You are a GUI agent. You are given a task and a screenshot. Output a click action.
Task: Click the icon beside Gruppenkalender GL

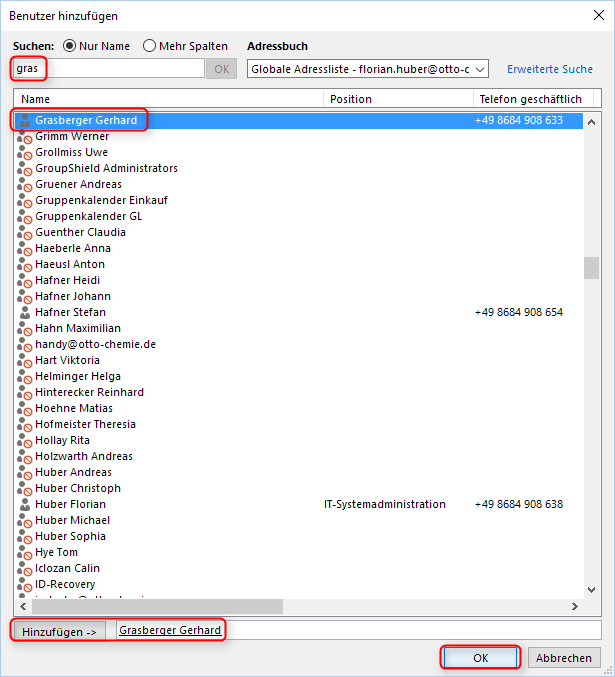click(x=25, y=217)
